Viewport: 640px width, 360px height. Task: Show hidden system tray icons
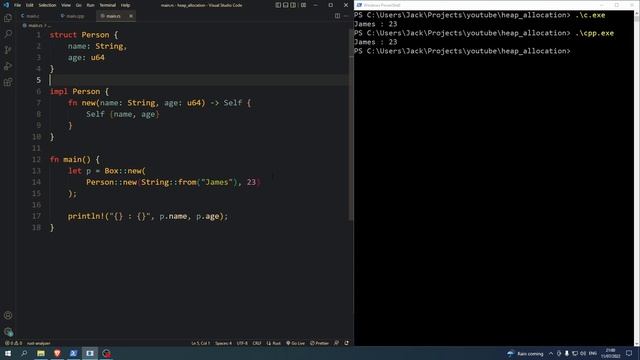click(x=551, y=353)
